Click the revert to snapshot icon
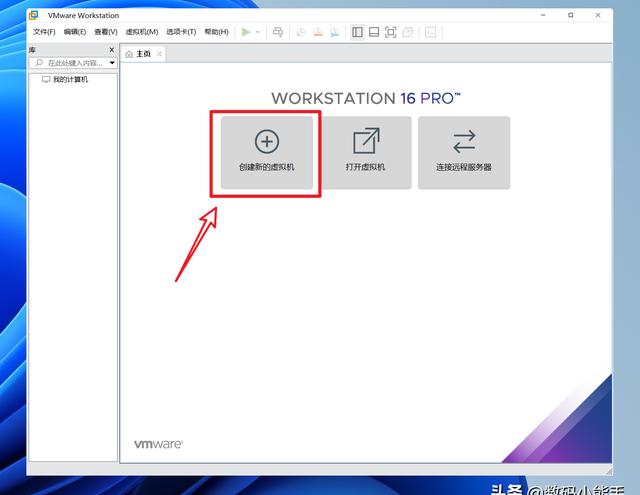Screen dimensions: 640x495 [318, 32]
